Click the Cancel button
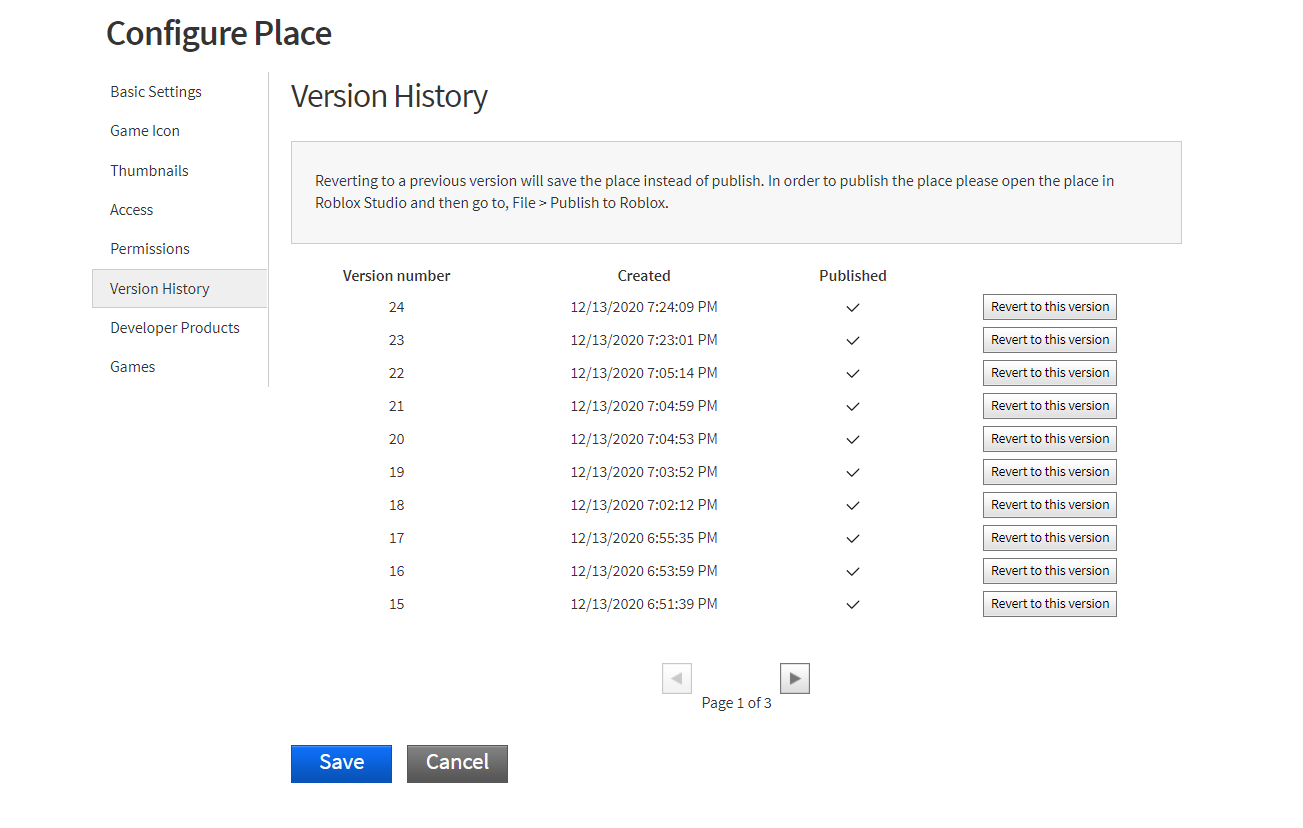Image resolution: width=1303 pixels, height=828 pixels. click(457, 763)
